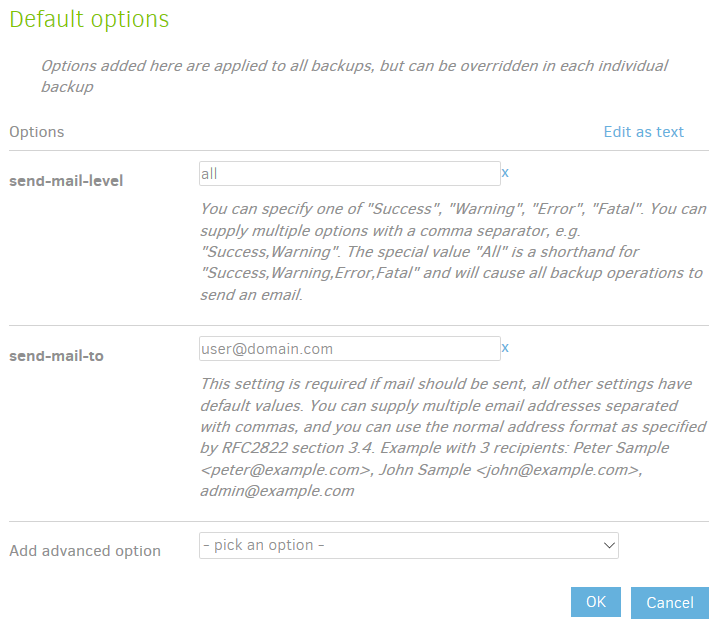This screenshot has height=624, width=716.
Task: Click the Default options heading
Action: tap(89, 19)
